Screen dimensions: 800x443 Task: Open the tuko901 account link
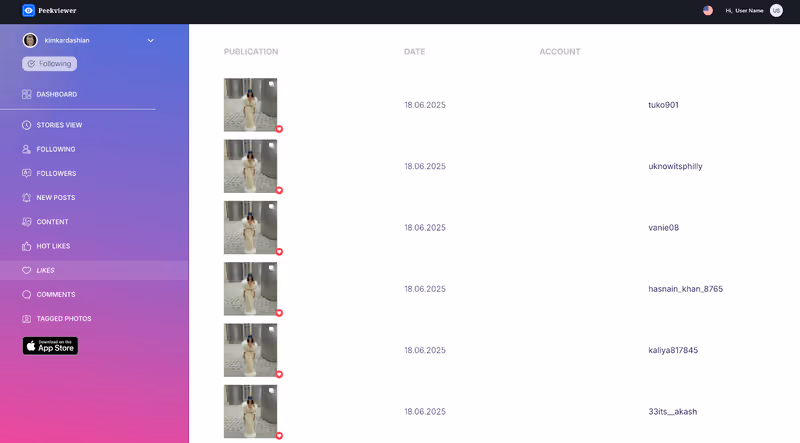point(663,105)
